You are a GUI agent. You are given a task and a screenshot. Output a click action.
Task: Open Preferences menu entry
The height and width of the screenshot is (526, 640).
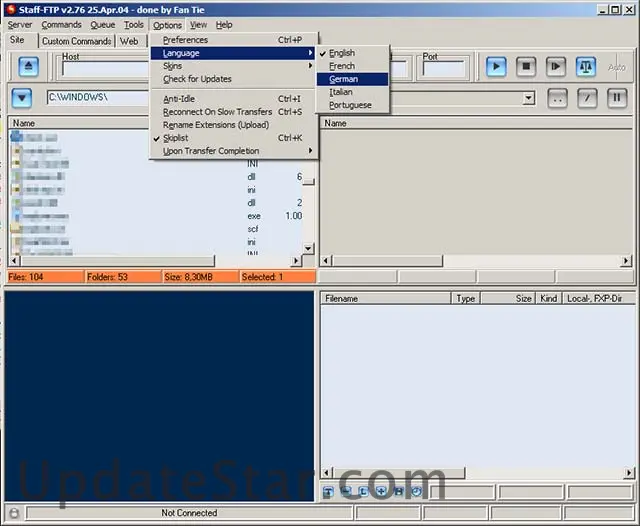pyautogui.click(x=233, y=40)
